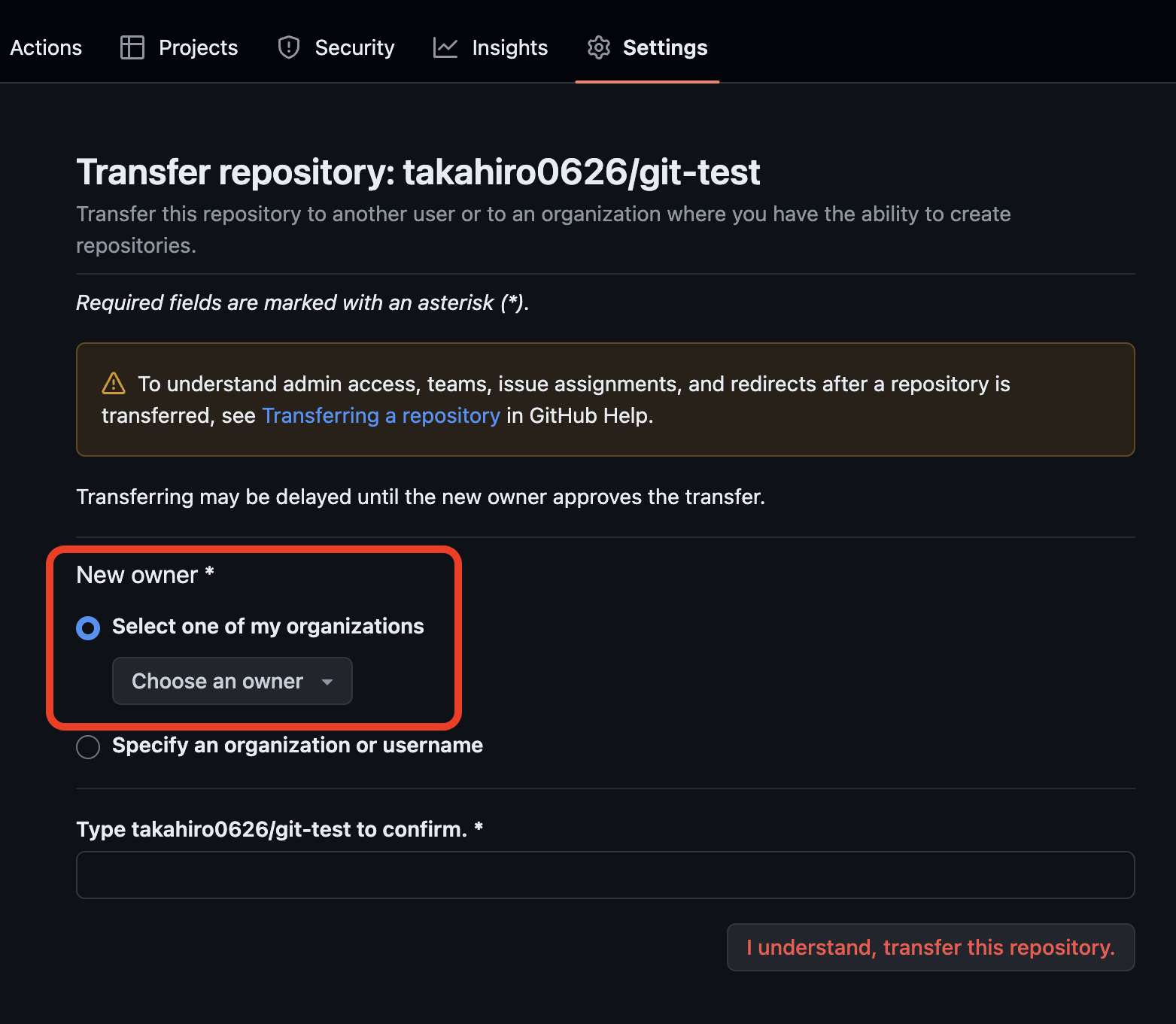Click 'I understand, transfer this repository' button

coord(931,947)
